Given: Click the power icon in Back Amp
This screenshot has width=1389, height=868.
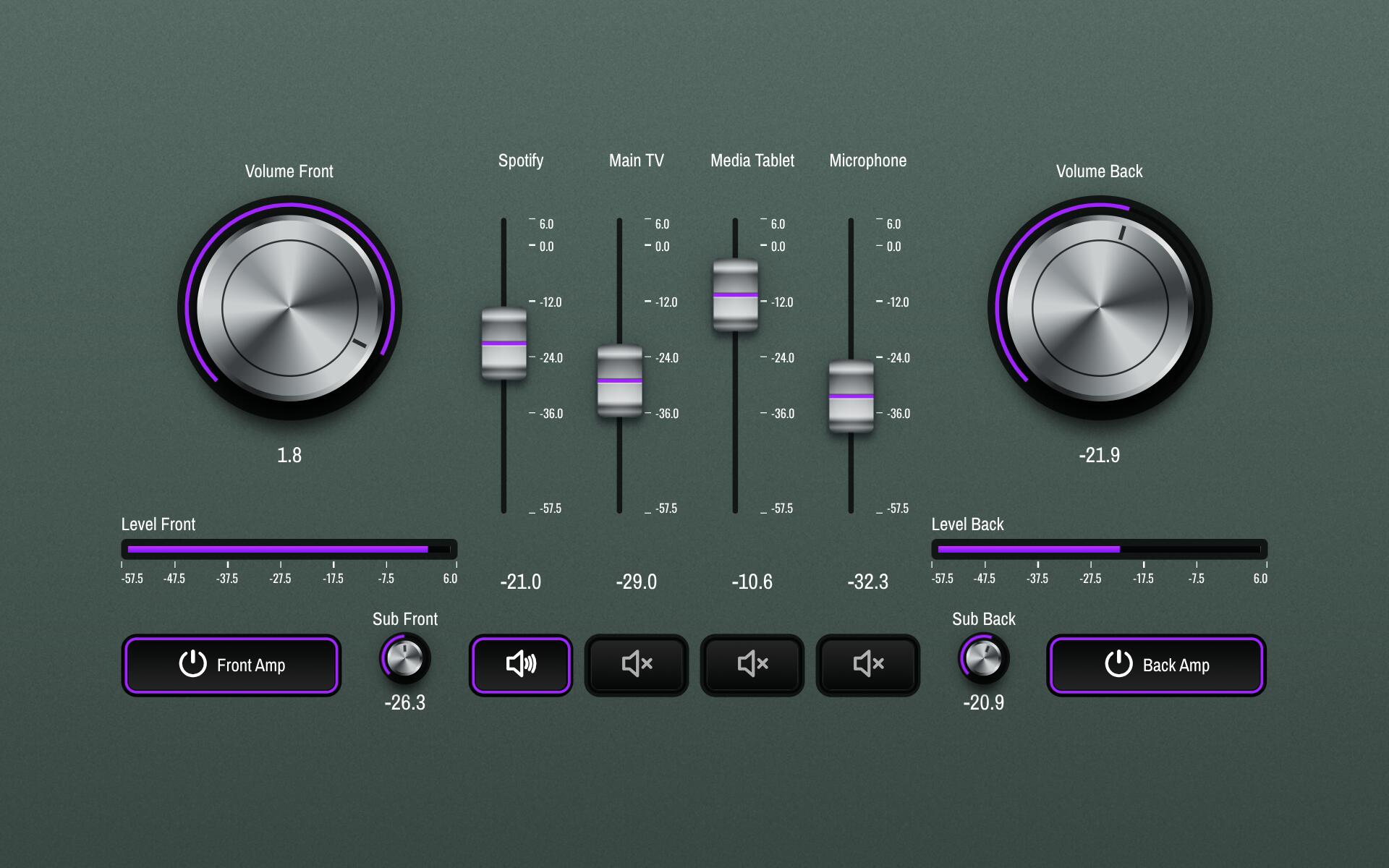Looking at the screenshot, I should (1118, 663).
